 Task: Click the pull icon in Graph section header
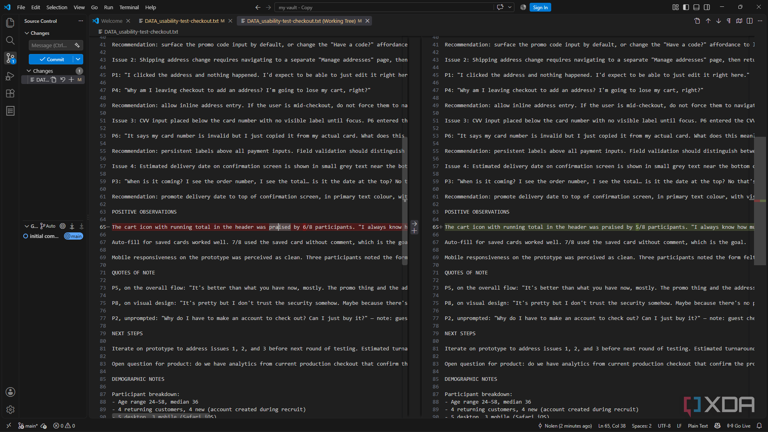tap(81, 226)
